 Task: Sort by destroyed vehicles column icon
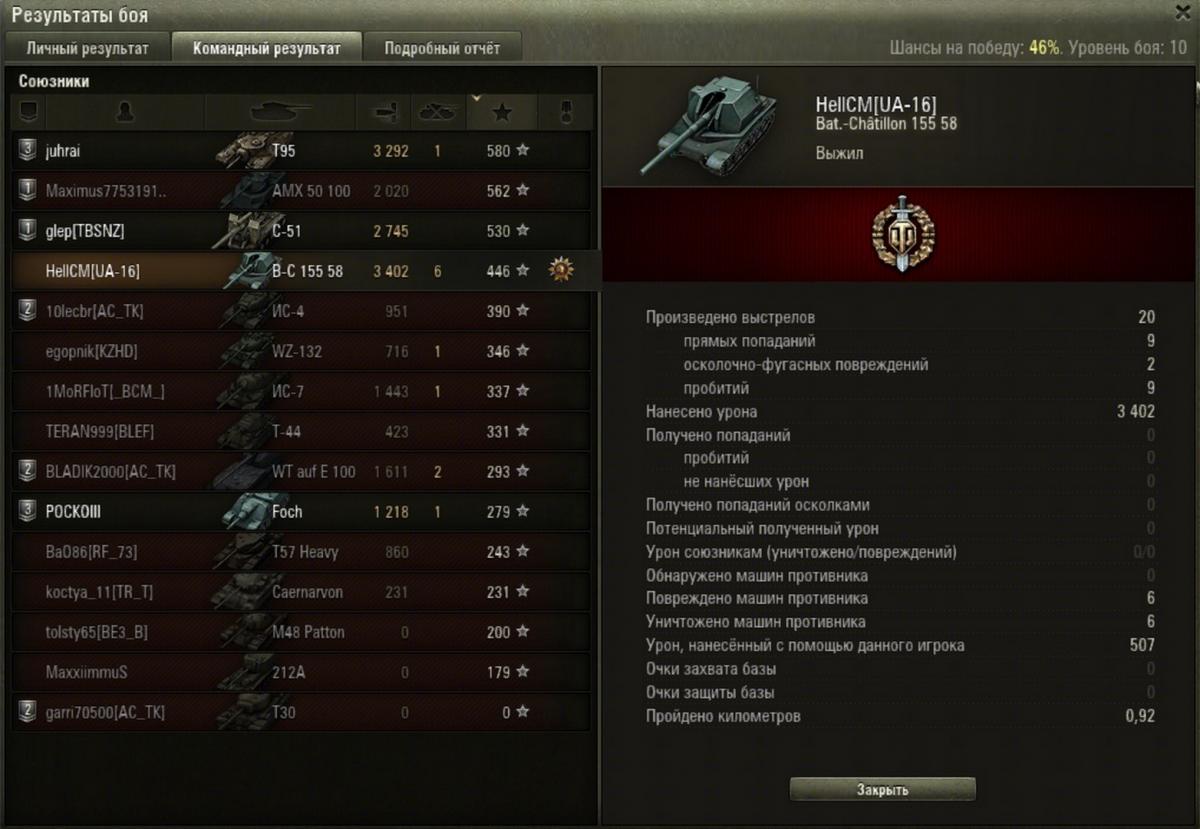(x=438, y=112)
